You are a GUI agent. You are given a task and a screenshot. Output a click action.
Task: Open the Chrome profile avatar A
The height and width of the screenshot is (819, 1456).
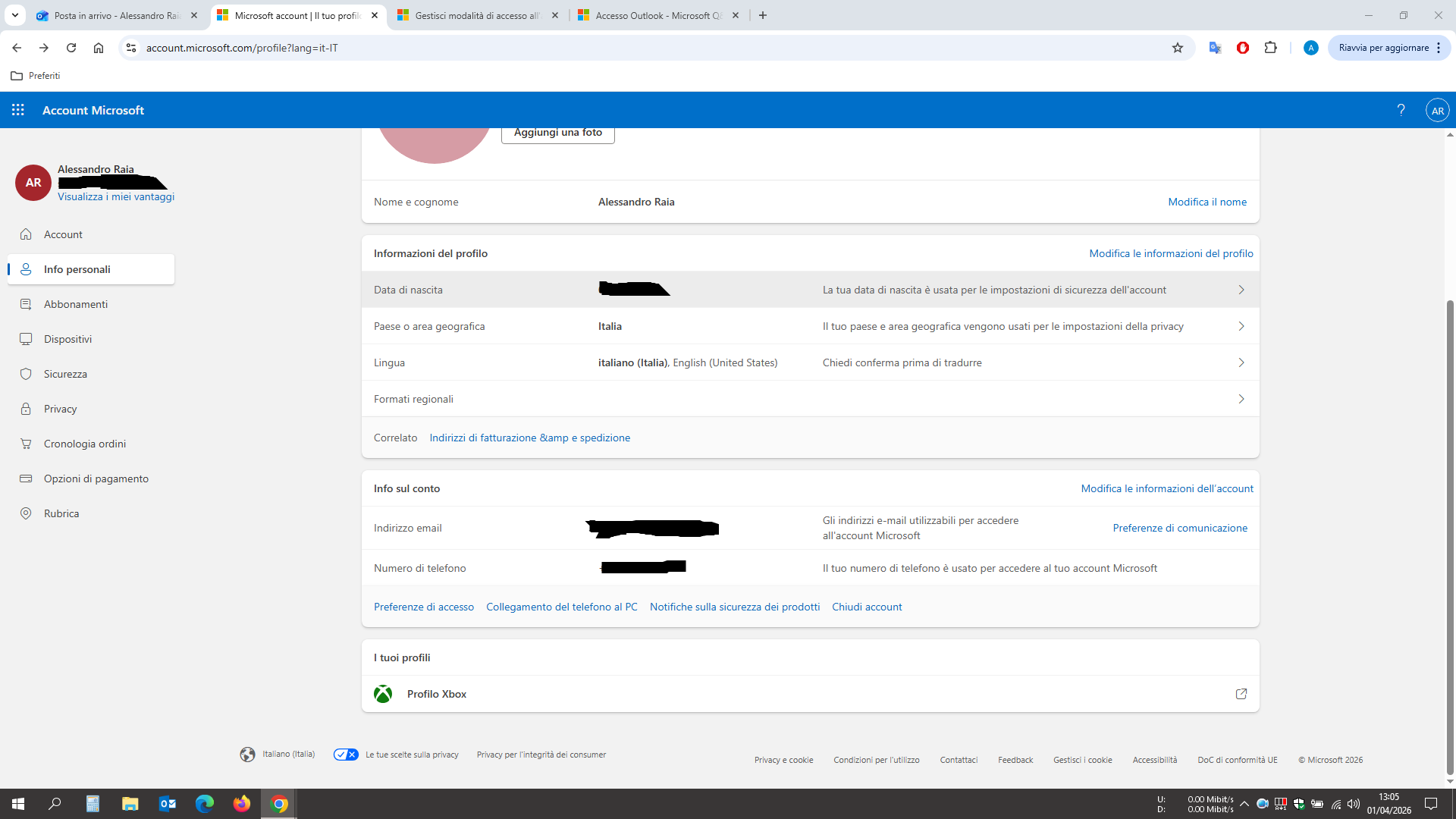(x=1310, y=48)
